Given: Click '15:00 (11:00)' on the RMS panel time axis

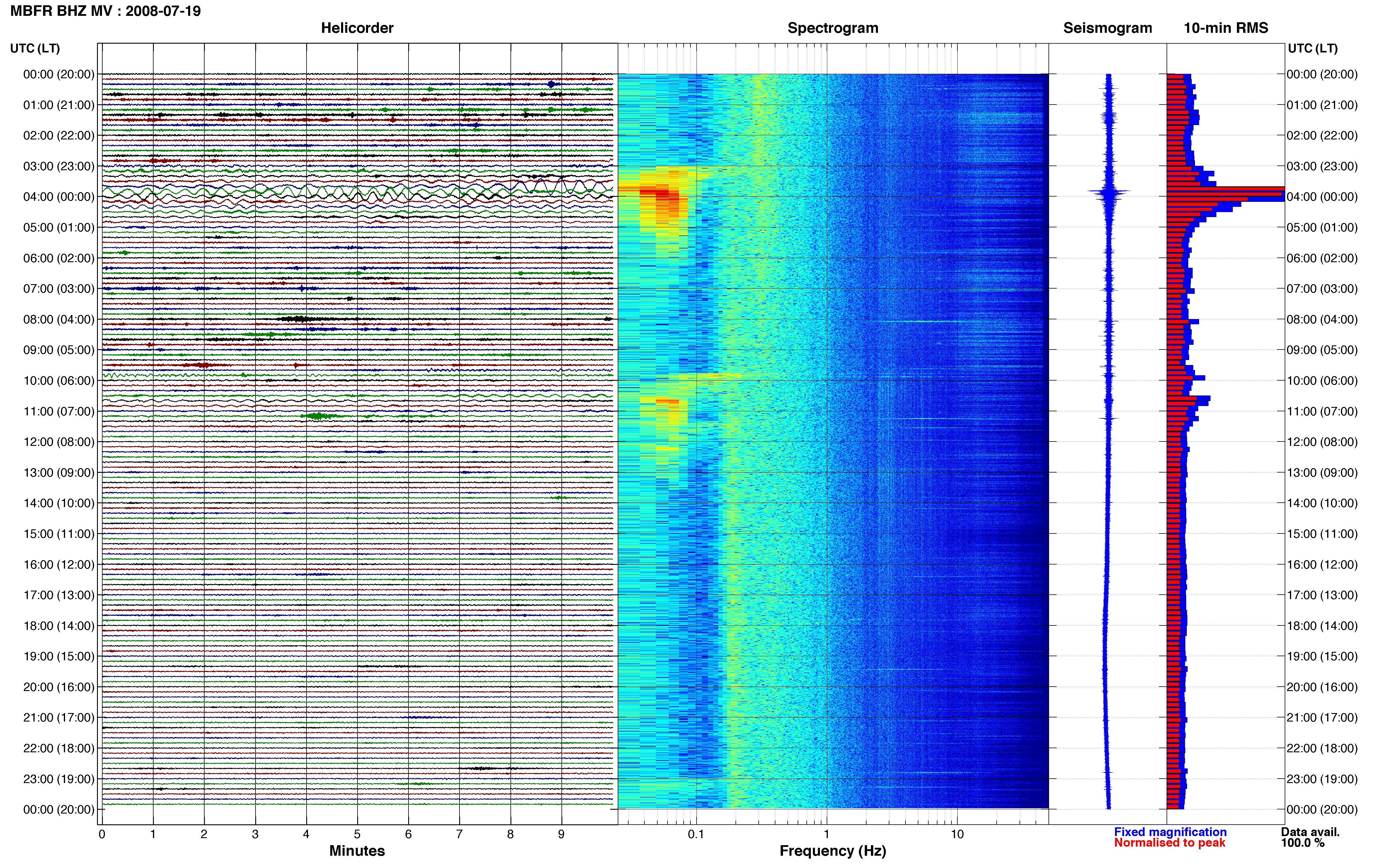Looking at the screenshot, I should pos(1322,534).
